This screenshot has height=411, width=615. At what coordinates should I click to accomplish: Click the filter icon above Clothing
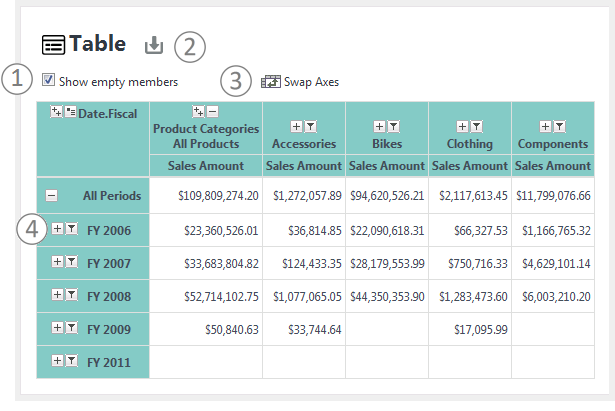pos(477,126)
